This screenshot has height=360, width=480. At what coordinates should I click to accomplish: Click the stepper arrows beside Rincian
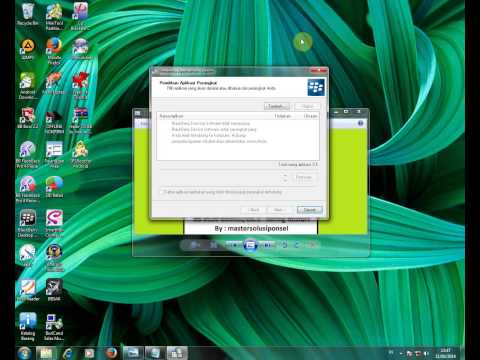tap(285, 177)
